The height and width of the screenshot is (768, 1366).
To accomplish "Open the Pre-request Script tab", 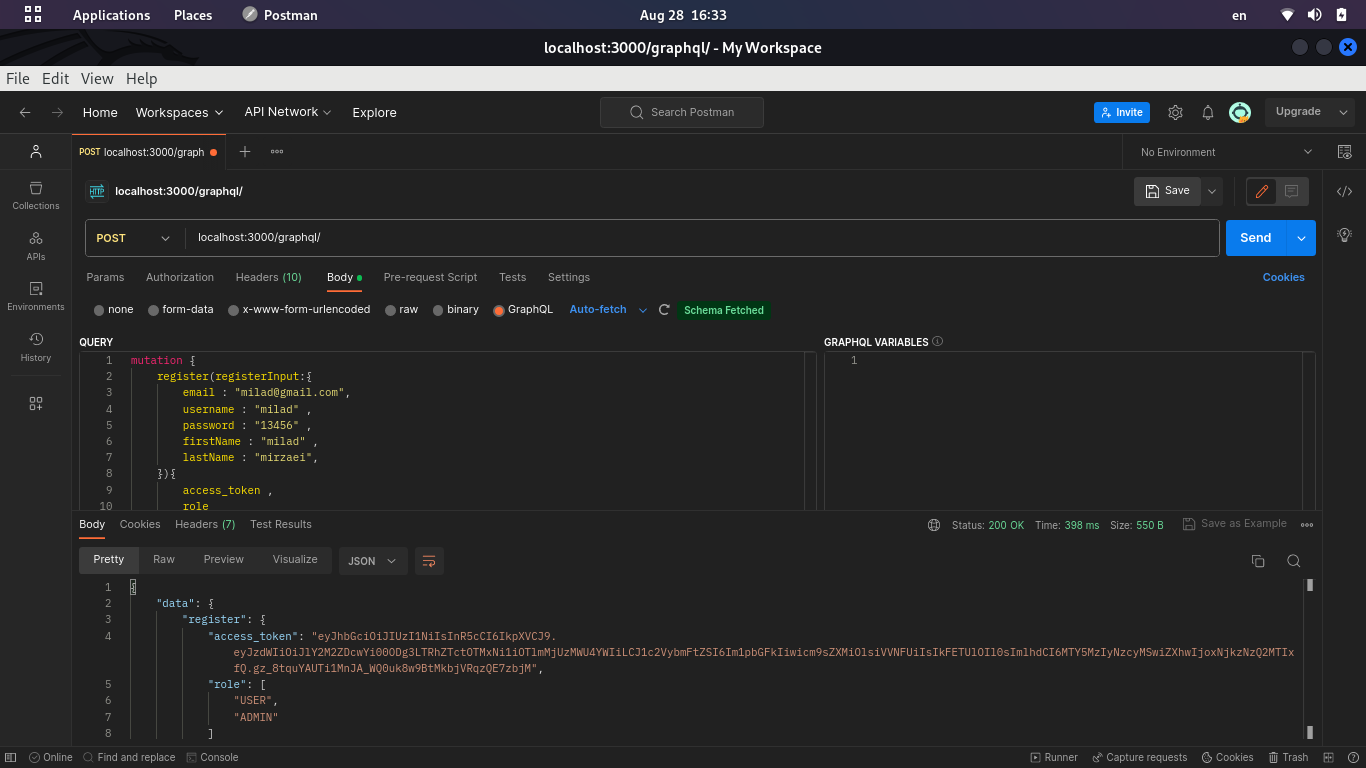I will (x=430, y=277).
